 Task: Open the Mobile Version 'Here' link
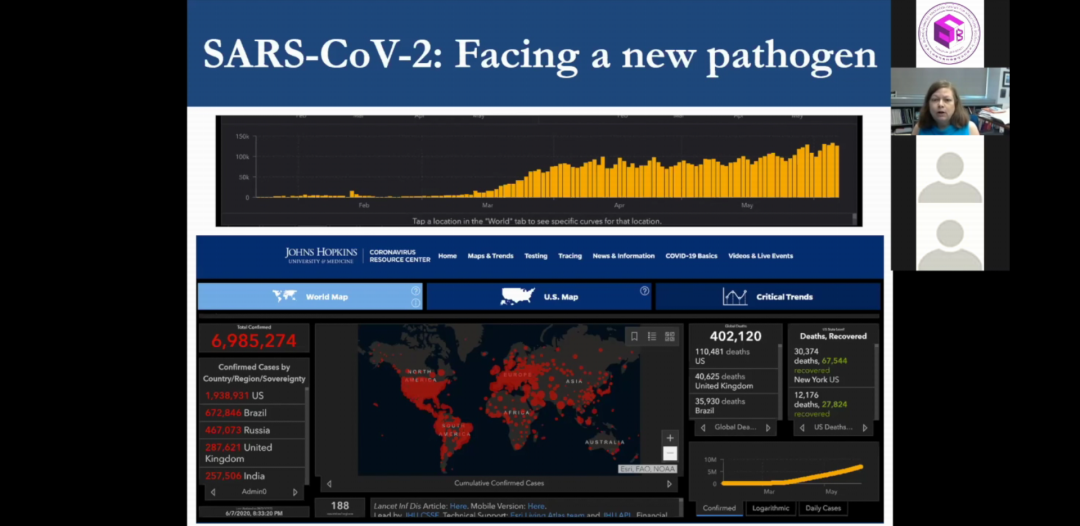click(x=536, y=506)
